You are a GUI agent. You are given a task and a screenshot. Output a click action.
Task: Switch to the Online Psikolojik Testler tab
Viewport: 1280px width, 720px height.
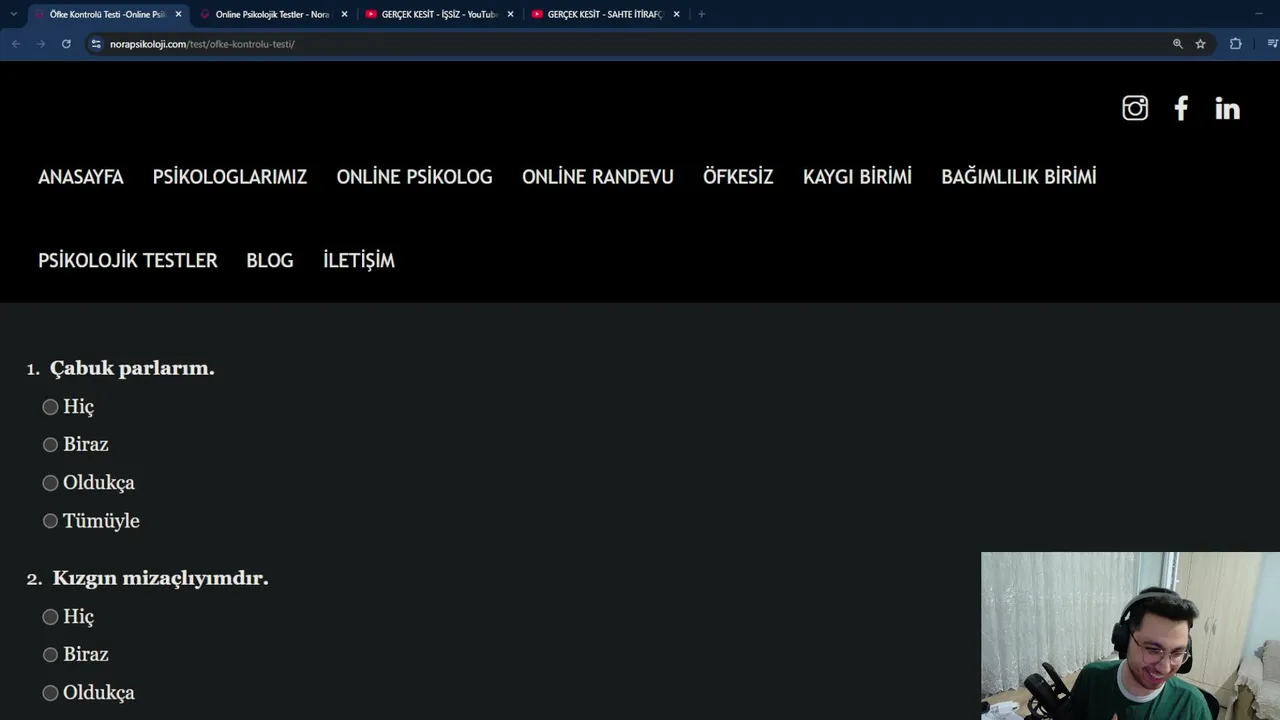[x=273, y=14]
